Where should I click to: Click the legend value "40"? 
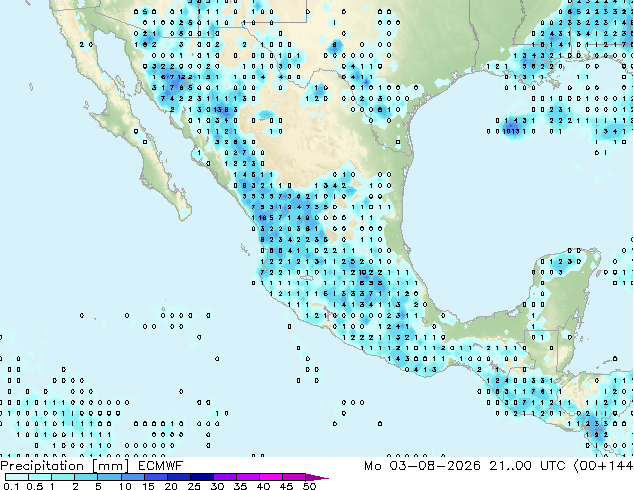pyautogui.click(x=263, y=486)
